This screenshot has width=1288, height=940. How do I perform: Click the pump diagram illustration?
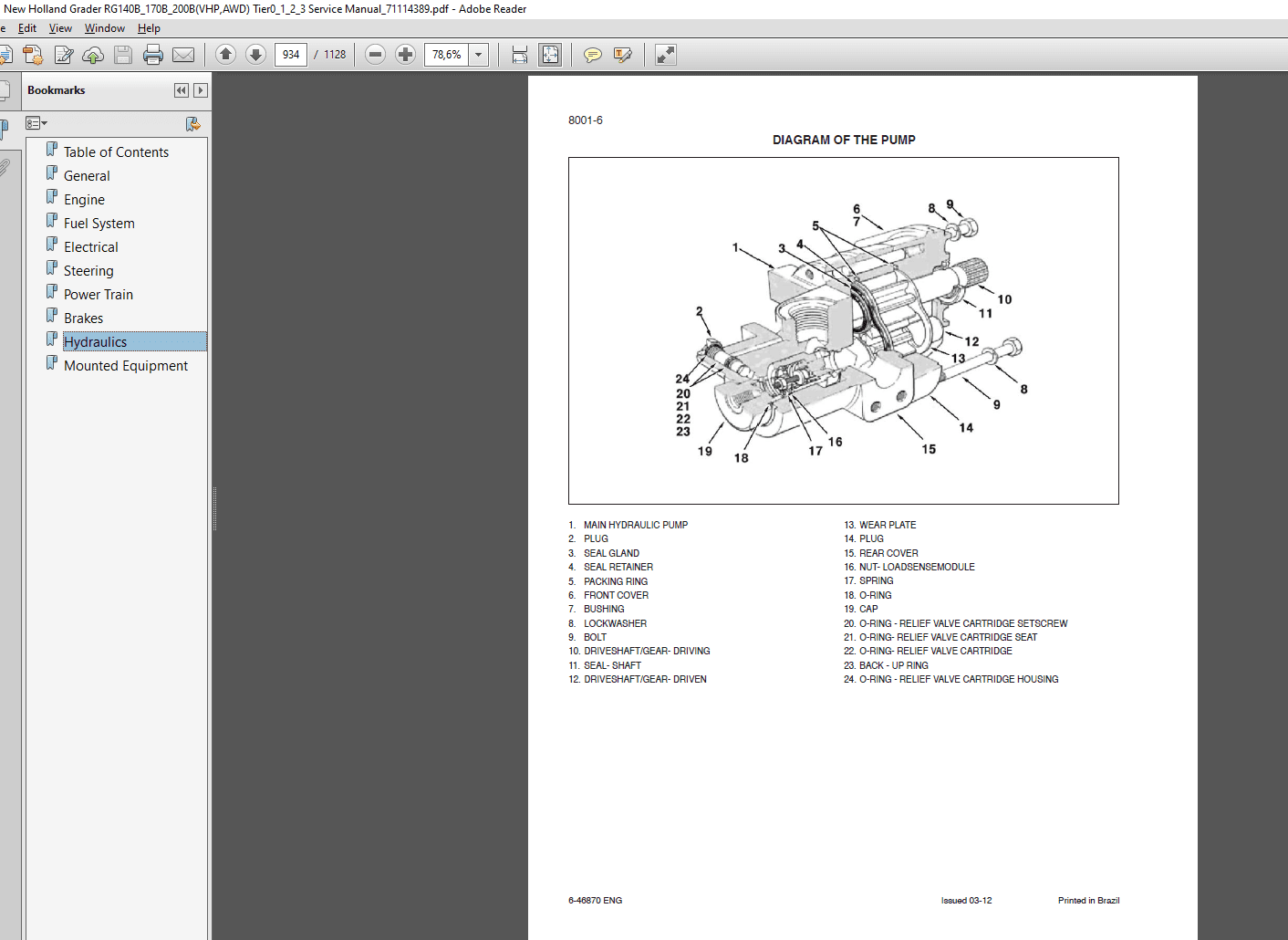click(x=844, y=330)
